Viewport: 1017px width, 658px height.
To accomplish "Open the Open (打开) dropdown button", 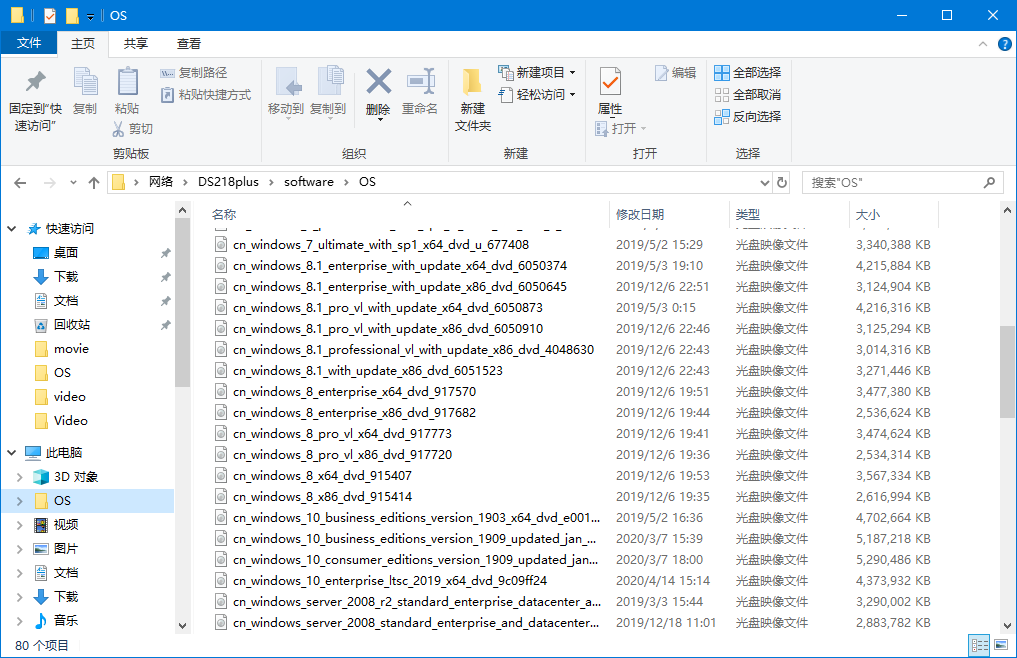I will tap(621, 128).
